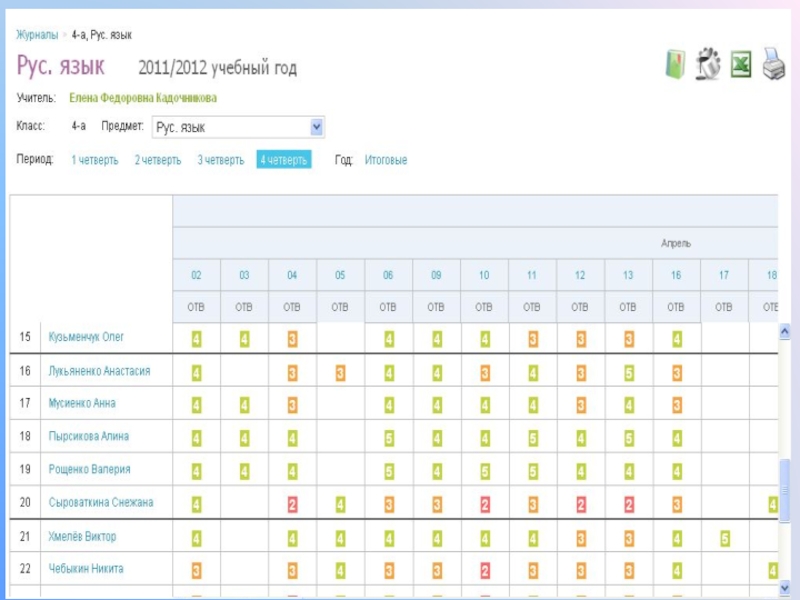Open Итоговые yearly results link

point(386,160)
